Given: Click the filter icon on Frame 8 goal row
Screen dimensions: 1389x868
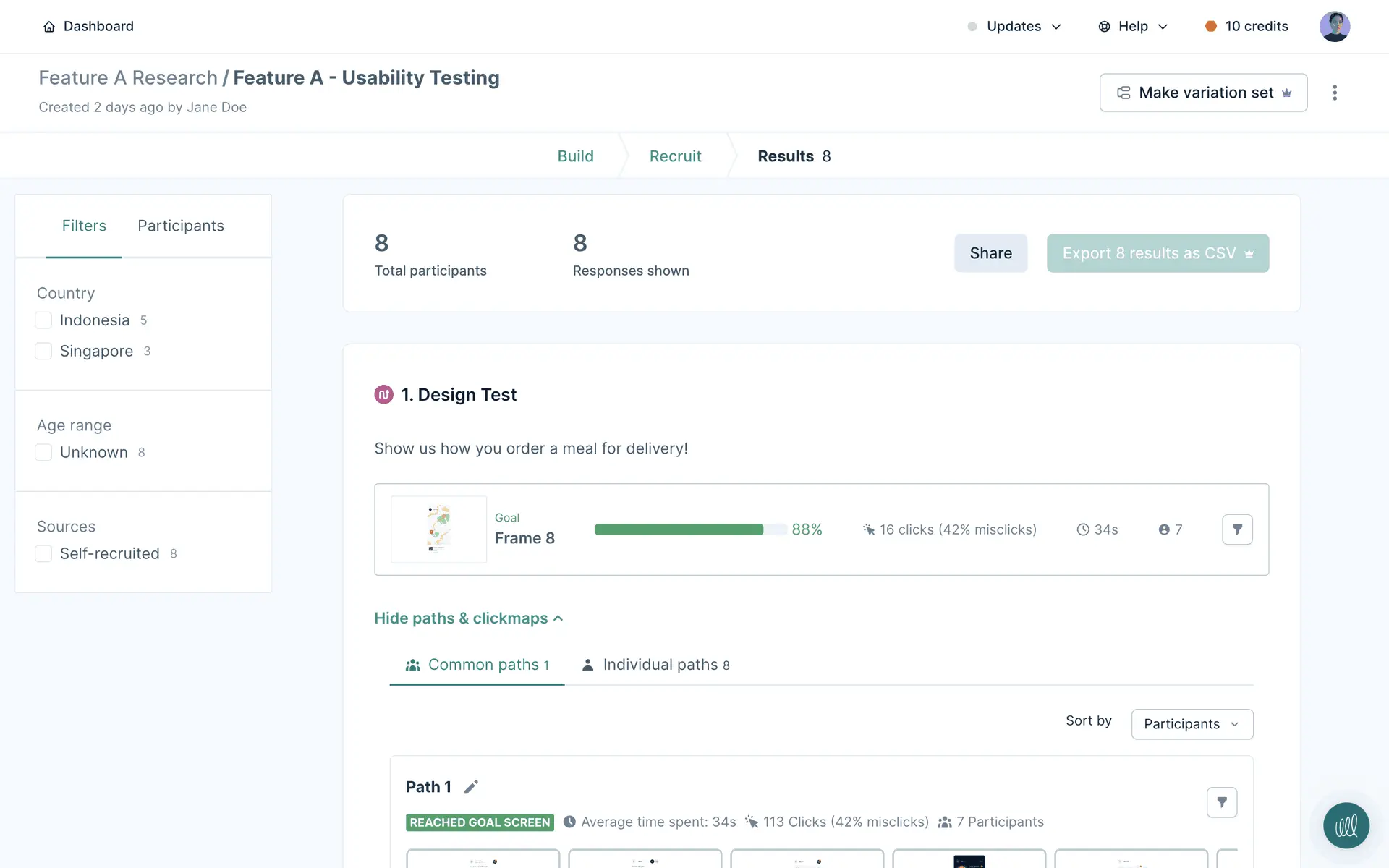Looking at the screenshot, I should point(1237,529).
